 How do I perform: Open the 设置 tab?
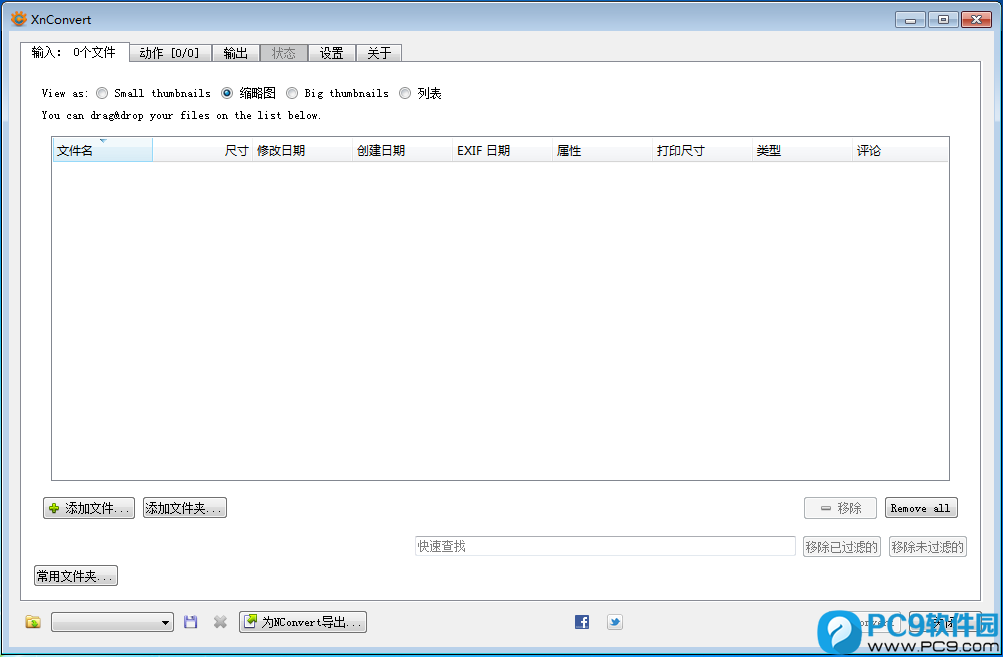coord(331,53)
